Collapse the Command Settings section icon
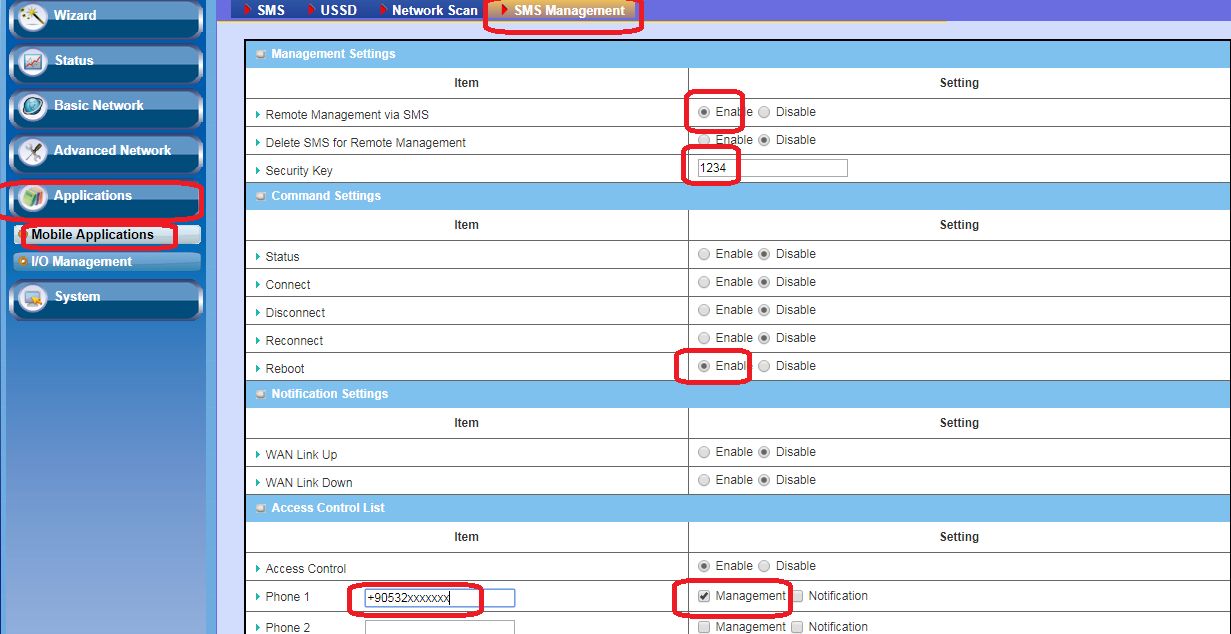The height and width of the screenshot is (634, 1231). (261, 196)
